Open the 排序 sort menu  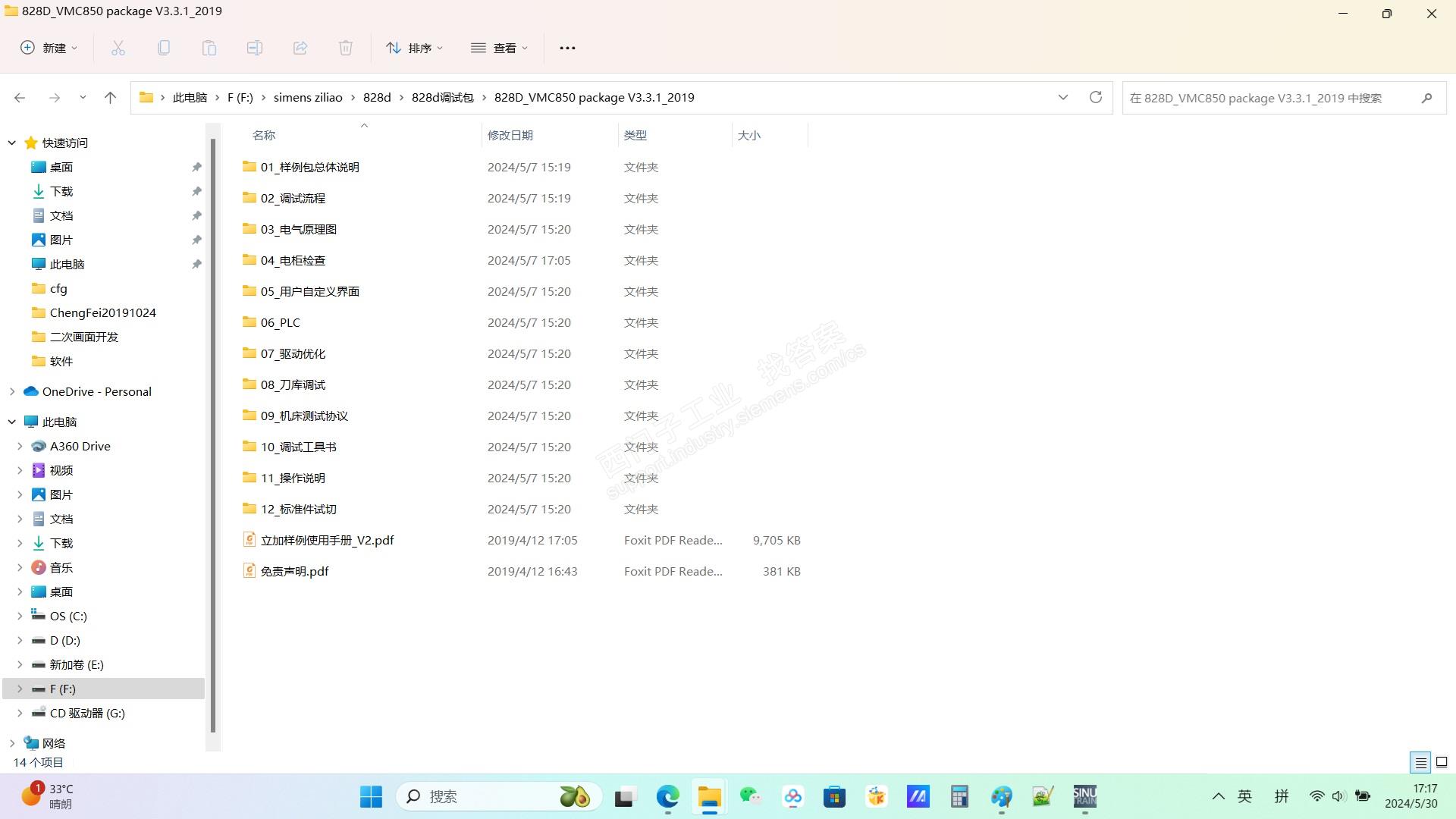pyautogui.click(x=414, y=48)
